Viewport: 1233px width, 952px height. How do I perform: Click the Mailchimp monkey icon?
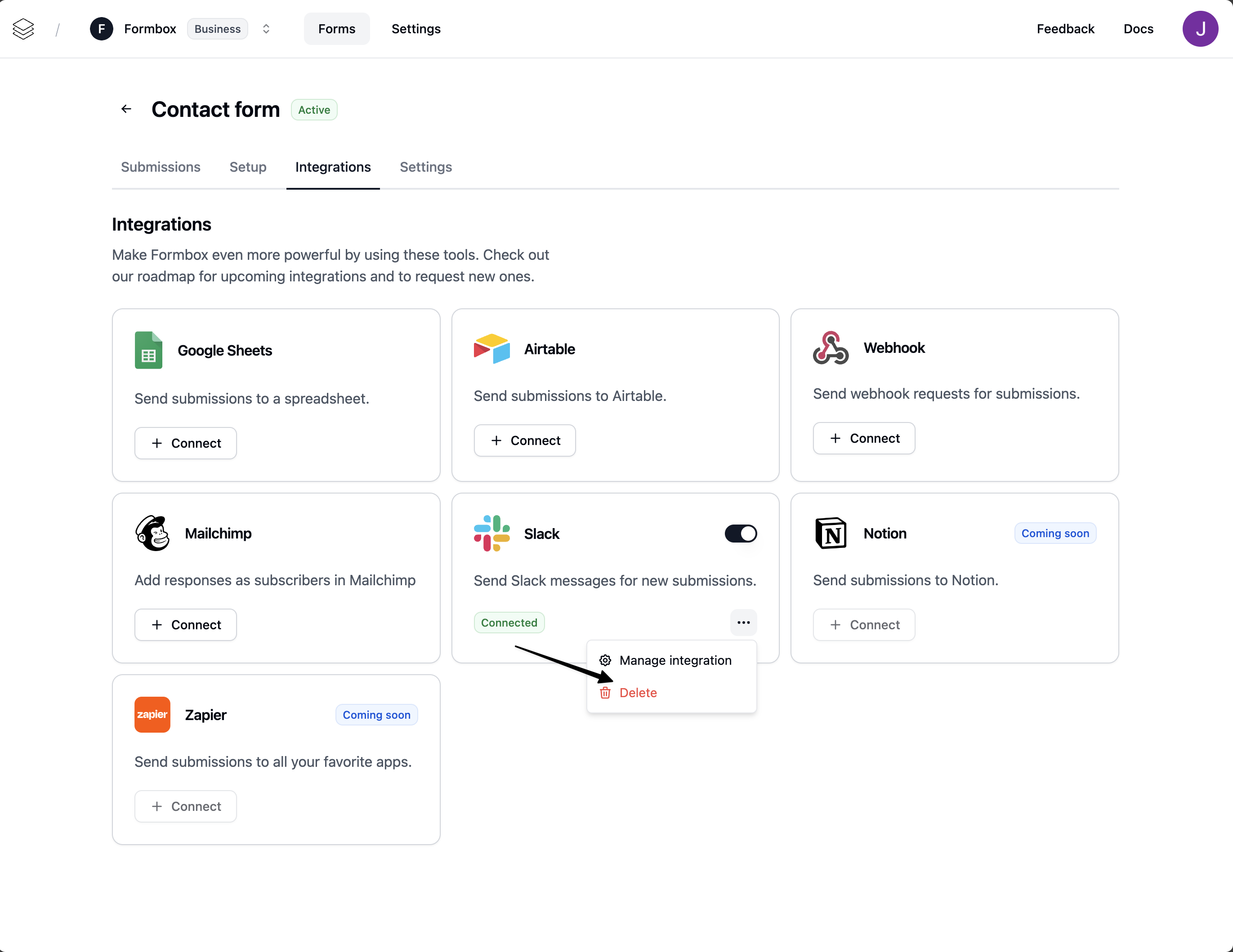pos(152,533)
